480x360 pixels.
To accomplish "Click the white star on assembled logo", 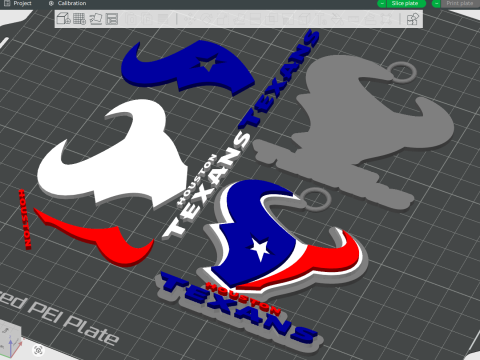I will 260,249.
